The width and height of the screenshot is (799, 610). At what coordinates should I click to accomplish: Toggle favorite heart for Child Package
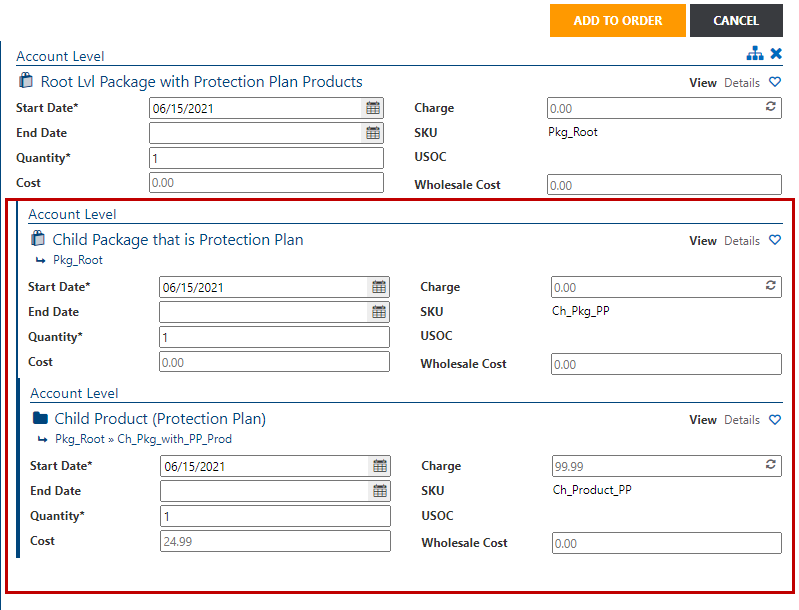[x=775, y=241]
